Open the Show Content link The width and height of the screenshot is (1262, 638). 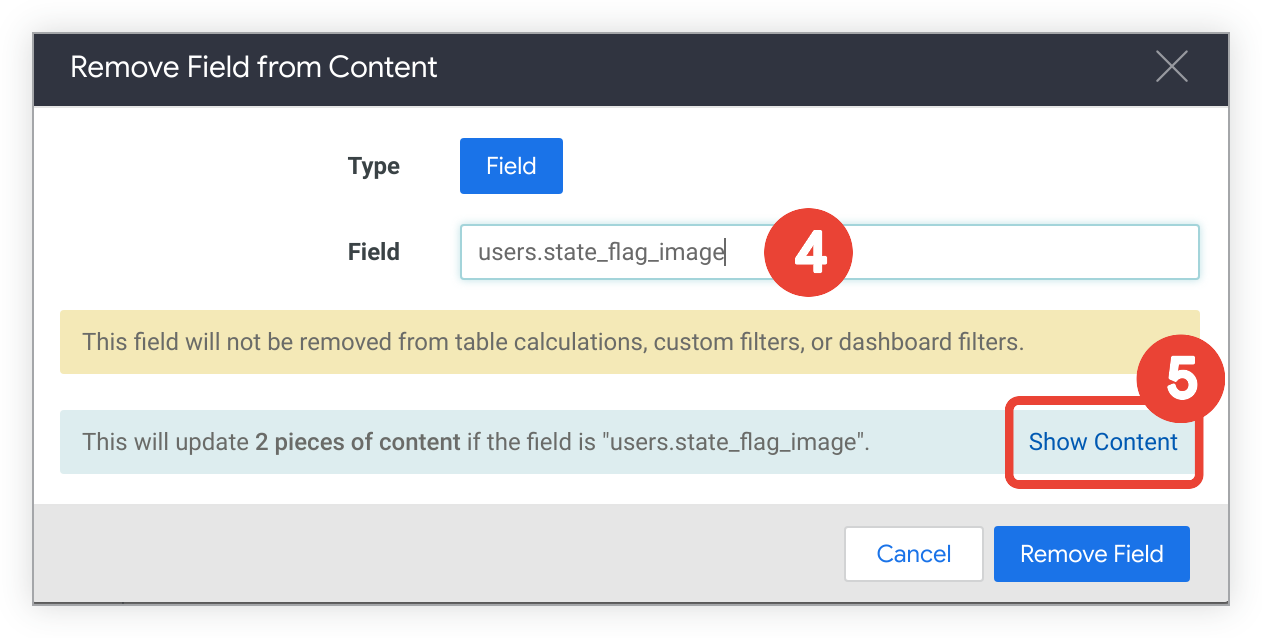1103,442
